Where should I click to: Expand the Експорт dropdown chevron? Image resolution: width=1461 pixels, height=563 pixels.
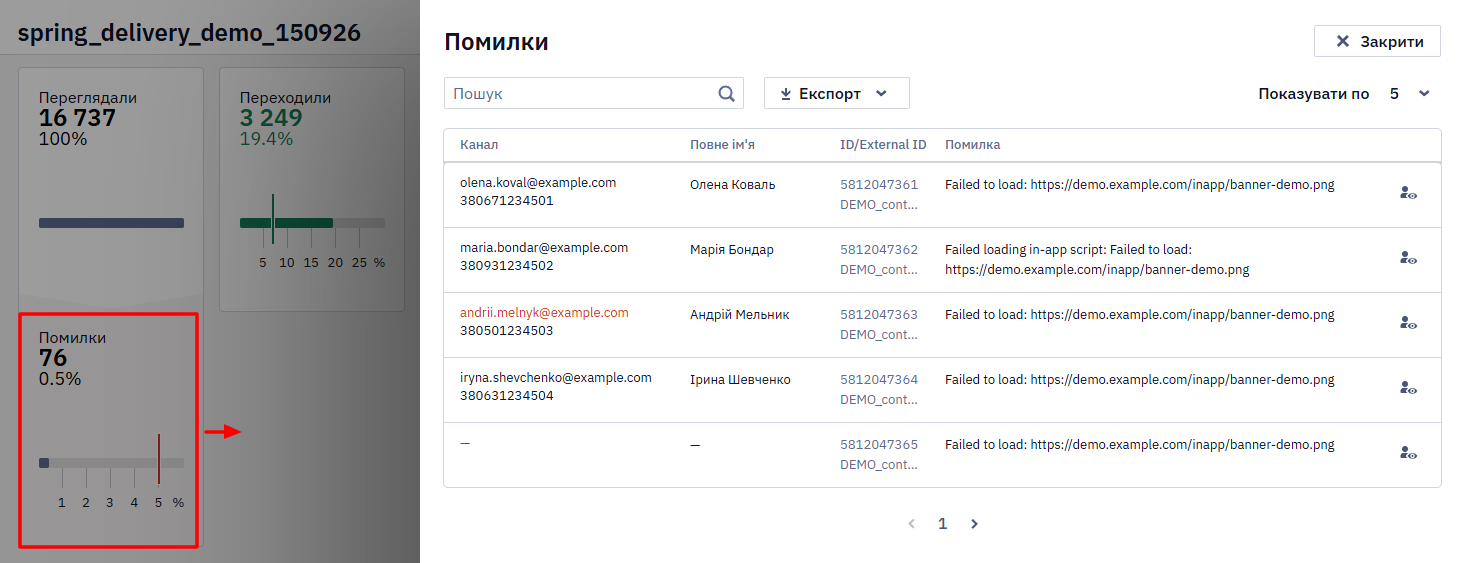coord(881,94)
